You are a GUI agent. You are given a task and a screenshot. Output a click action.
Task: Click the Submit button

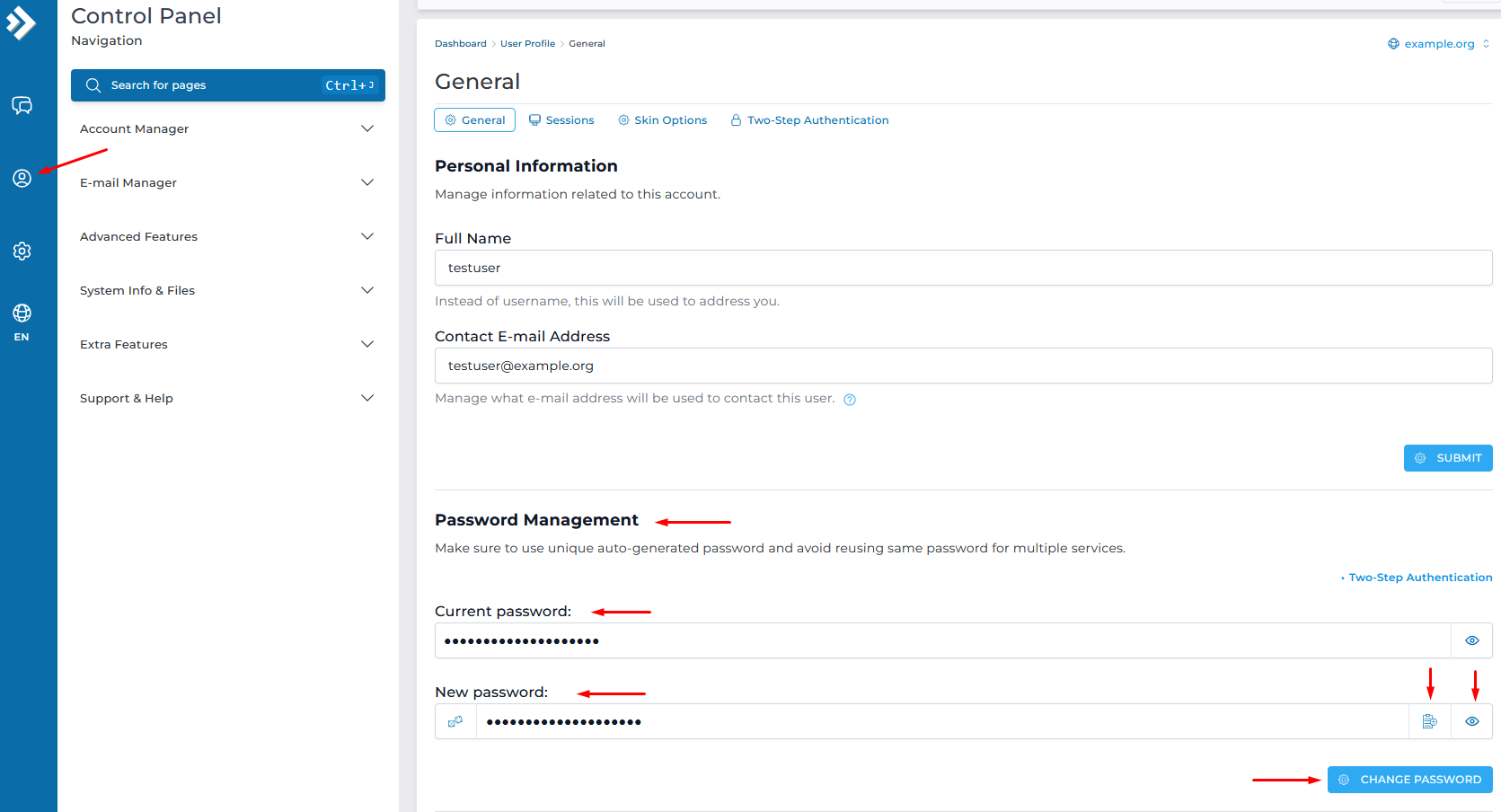tap(1447, 458)
